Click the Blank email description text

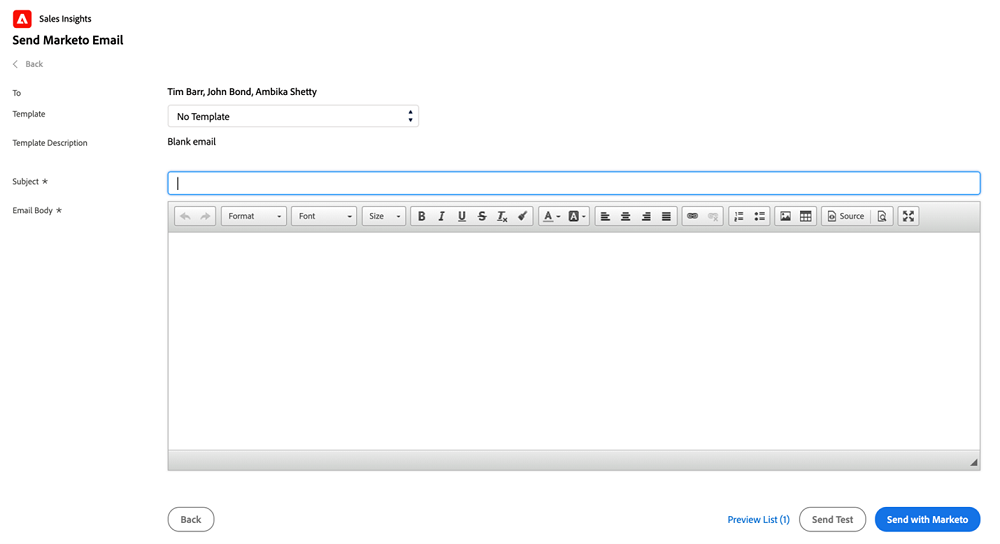tap(191, 142)
